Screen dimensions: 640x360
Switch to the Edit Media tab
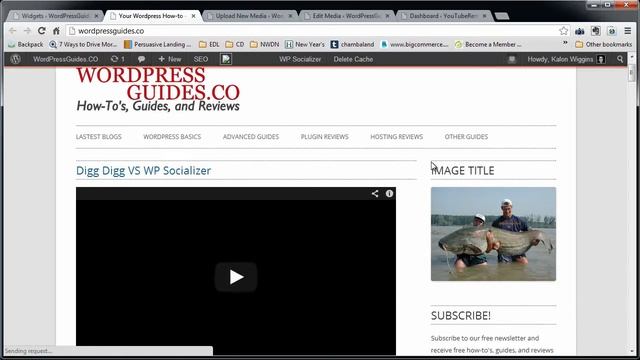click(347, 16)
